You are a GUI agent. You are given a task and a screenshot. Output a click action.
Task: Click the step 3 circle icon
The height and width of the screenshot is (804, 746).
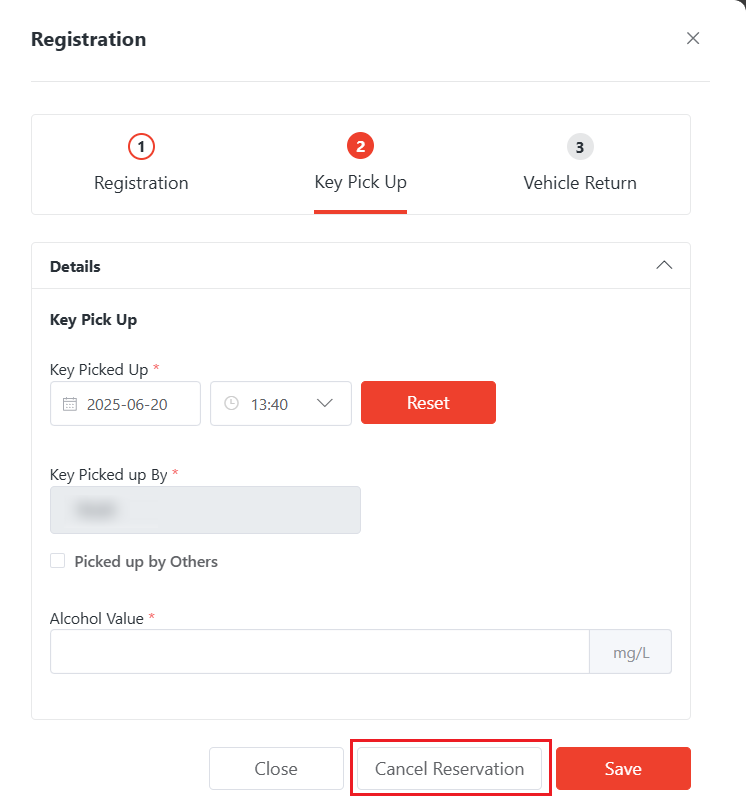pos(579,147)
